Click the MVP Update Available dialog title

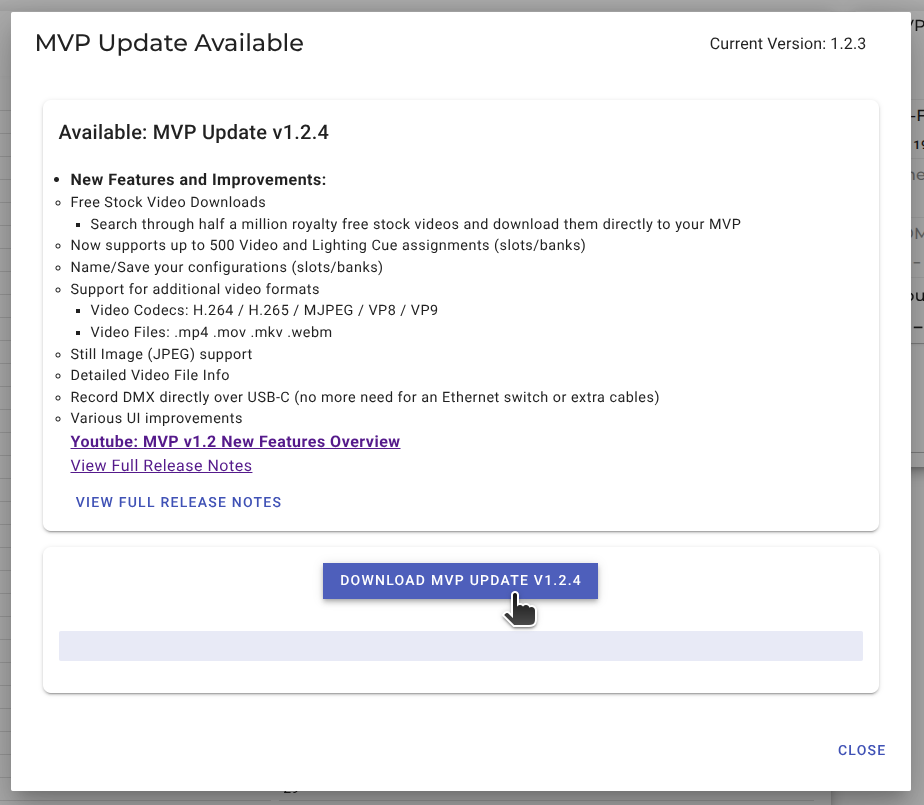tap(169, 43)
